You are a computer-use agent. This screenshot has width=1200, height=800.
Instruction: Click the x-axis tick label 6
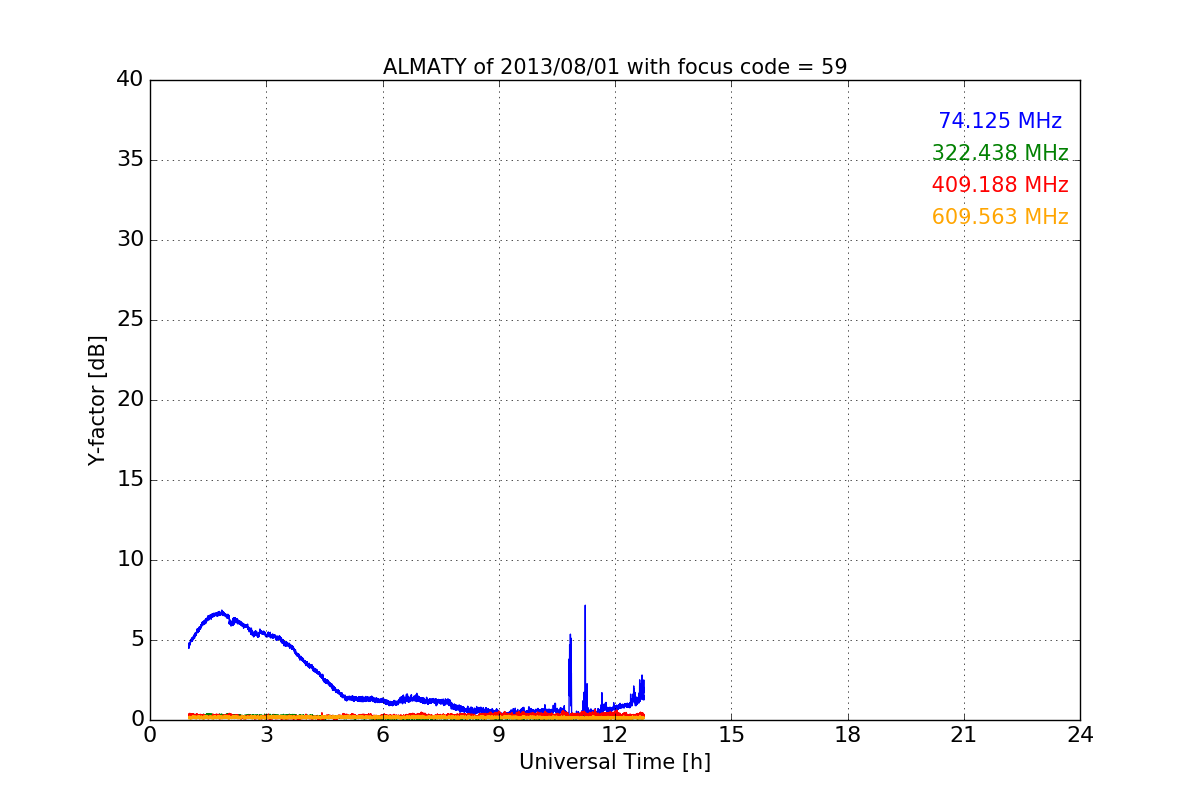coord(383,735)
